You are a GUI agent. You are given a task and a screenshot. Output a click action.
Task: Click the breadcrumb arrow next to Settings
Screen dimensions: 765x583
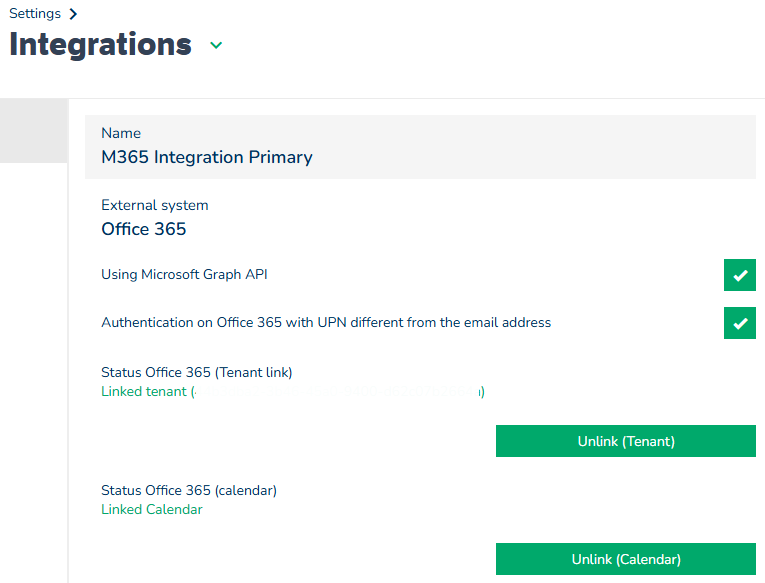74,14
